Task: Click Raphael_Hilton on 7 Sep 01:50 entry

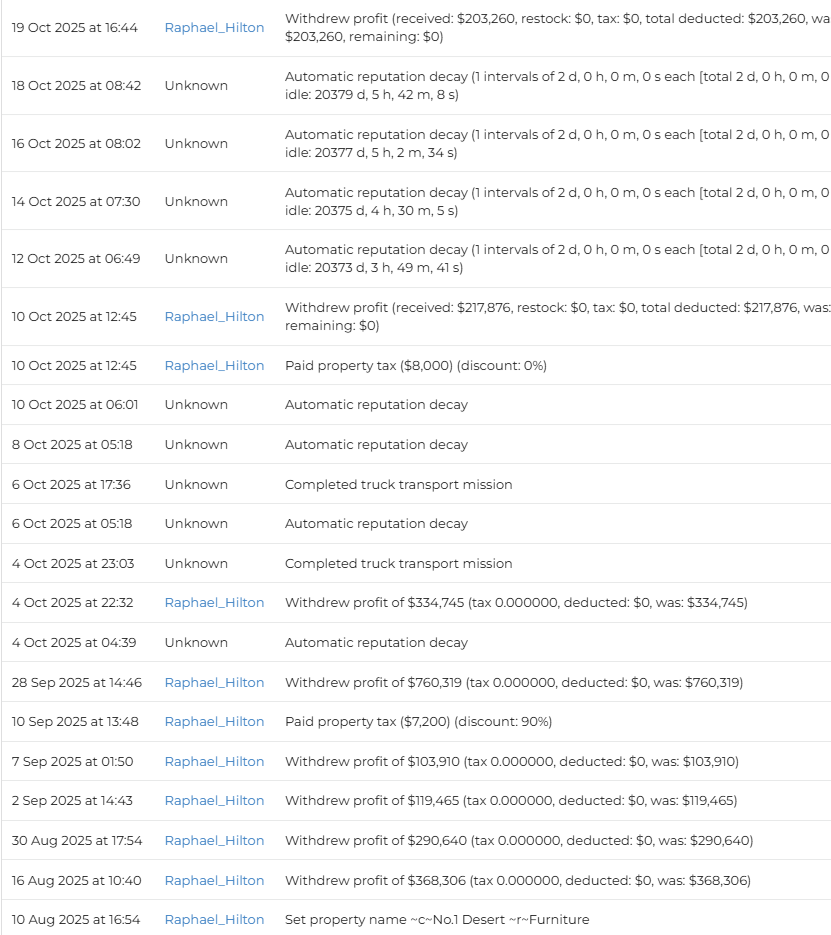Action: click(214, 762)
